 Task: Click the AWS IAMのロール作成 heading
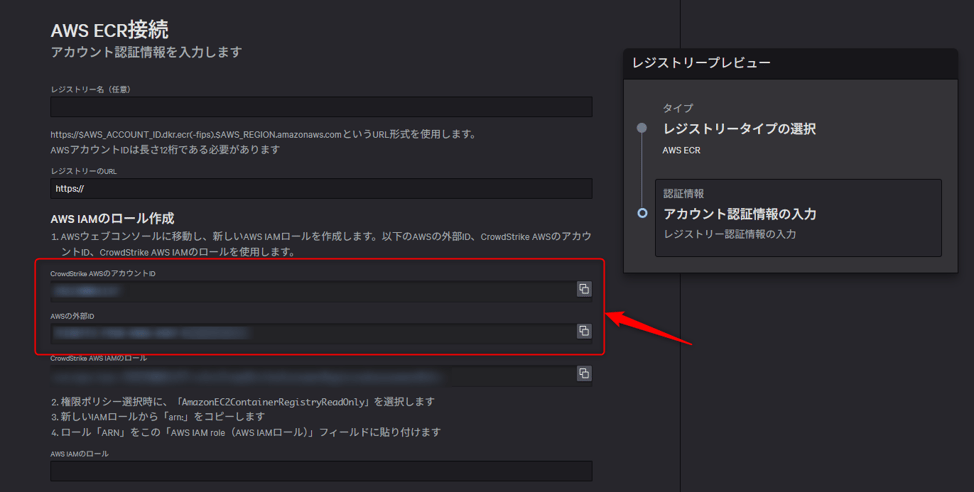pos(112,218)
